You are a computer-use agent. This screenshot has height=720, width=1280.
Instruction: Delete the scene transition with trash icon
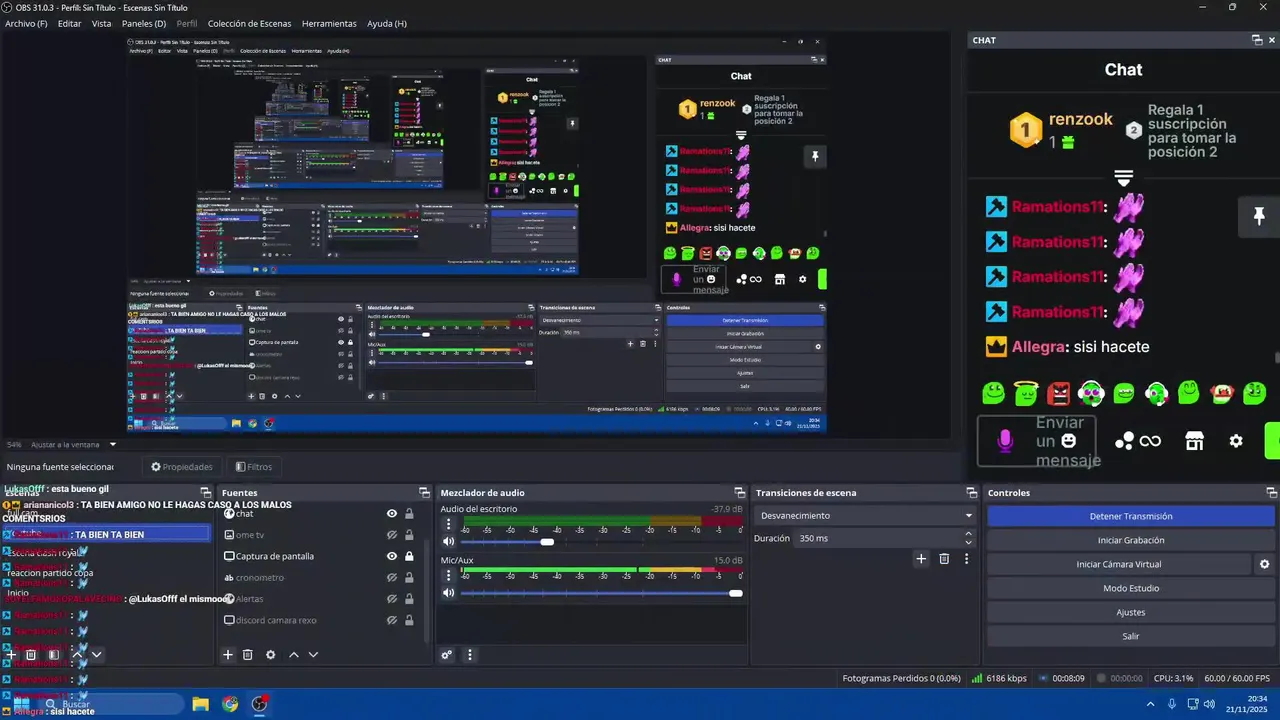click(944, 559)
